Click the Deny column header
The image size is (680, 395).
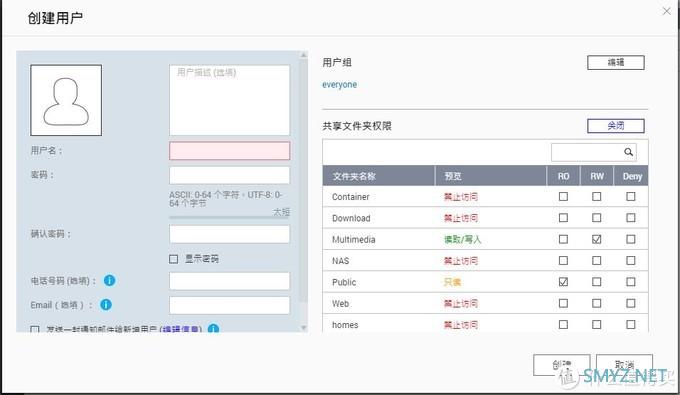click(x=631, y=176)
